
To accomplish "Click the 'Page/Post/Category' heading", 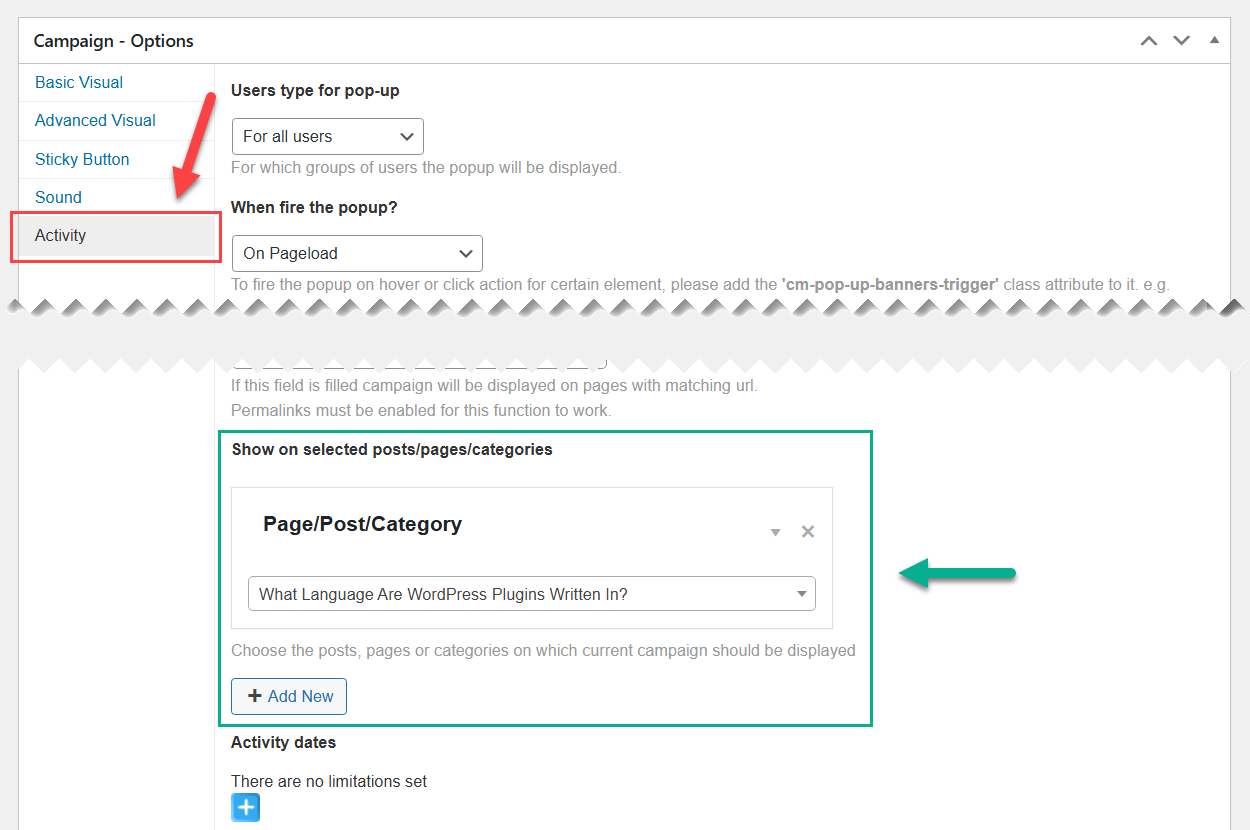I will coord(362,524).
